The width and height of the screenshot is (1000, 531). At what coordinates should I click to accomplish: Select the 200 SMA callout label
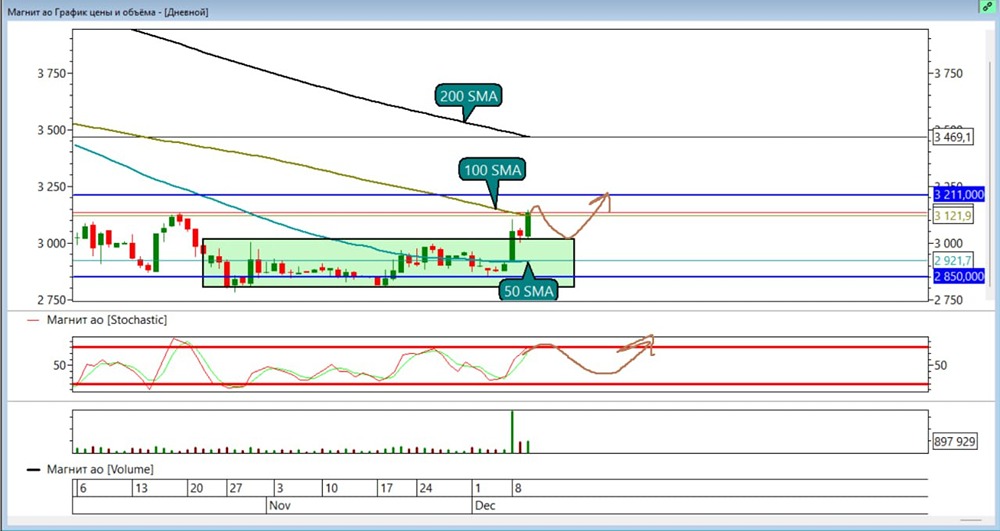click(468, 96)
